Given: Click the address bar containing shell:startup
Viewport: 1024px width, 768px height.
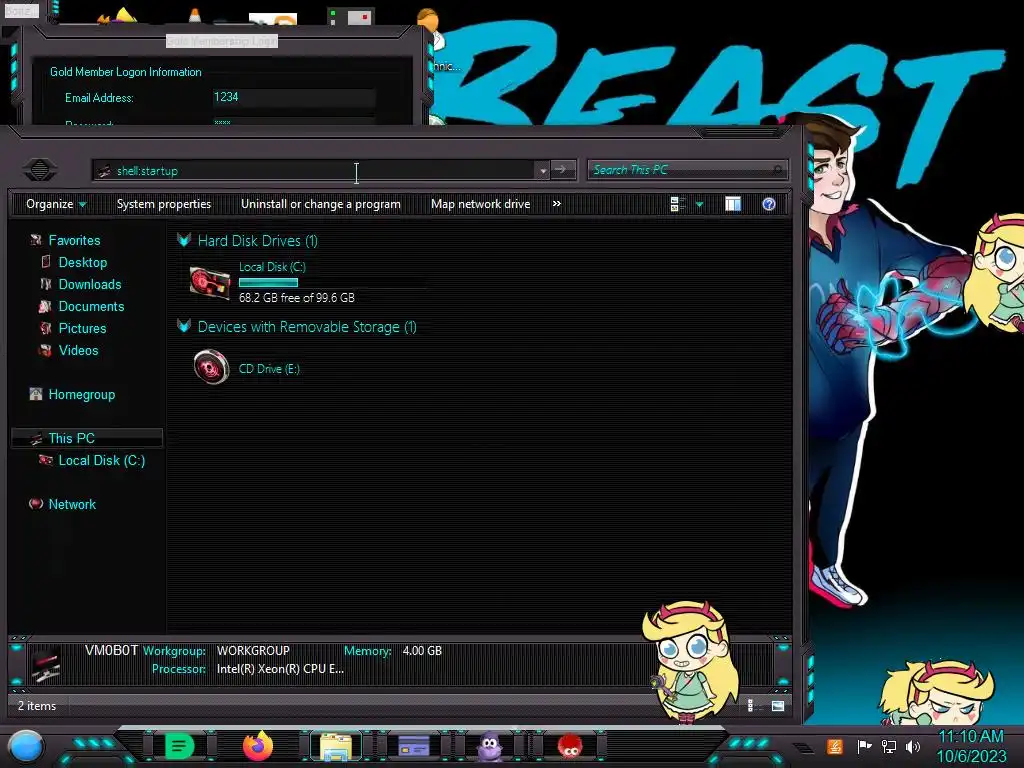Looking at the screenshot, I should coord(313,170).
